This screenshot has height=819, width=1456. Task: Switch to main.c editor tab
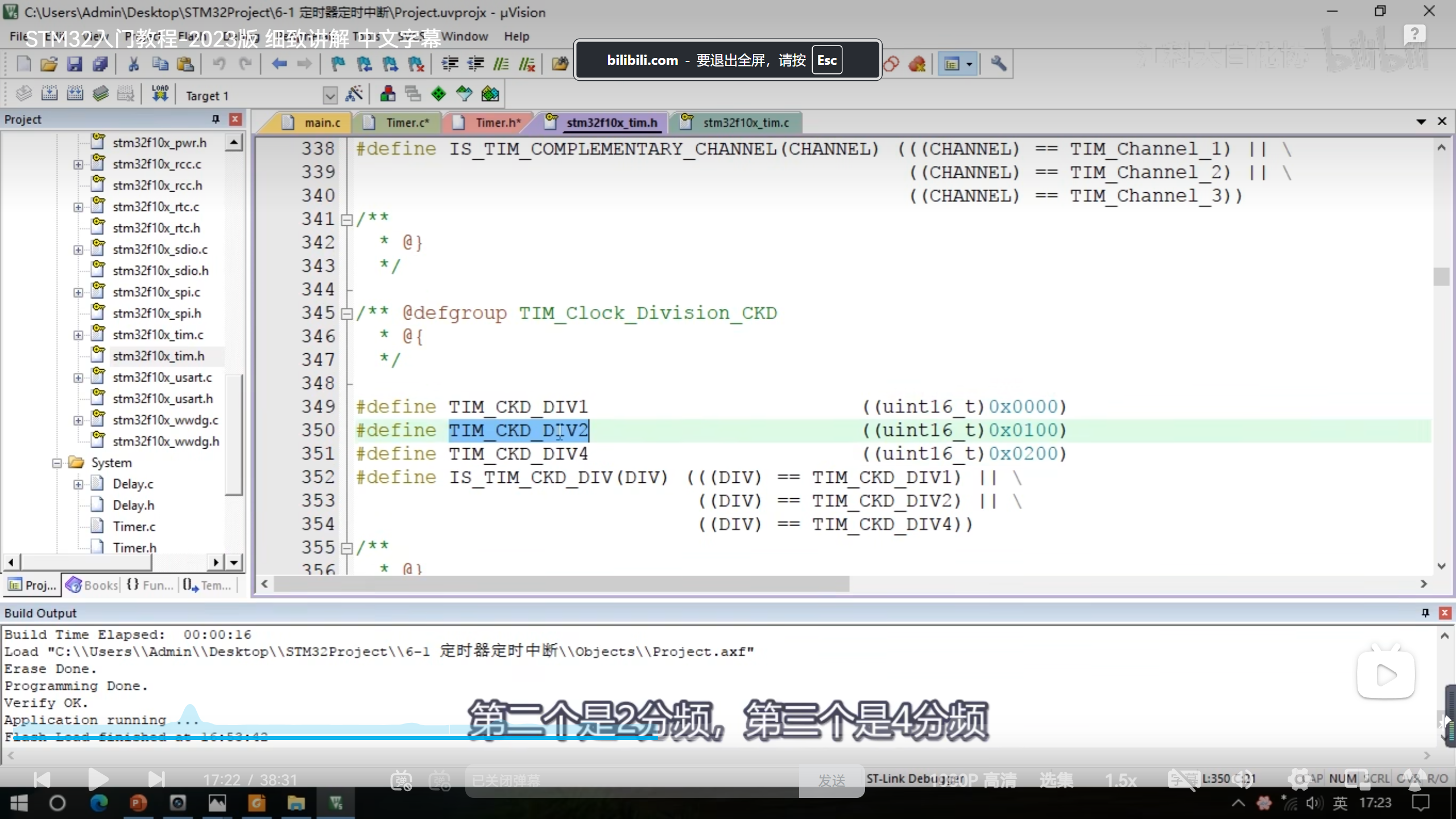321,123
